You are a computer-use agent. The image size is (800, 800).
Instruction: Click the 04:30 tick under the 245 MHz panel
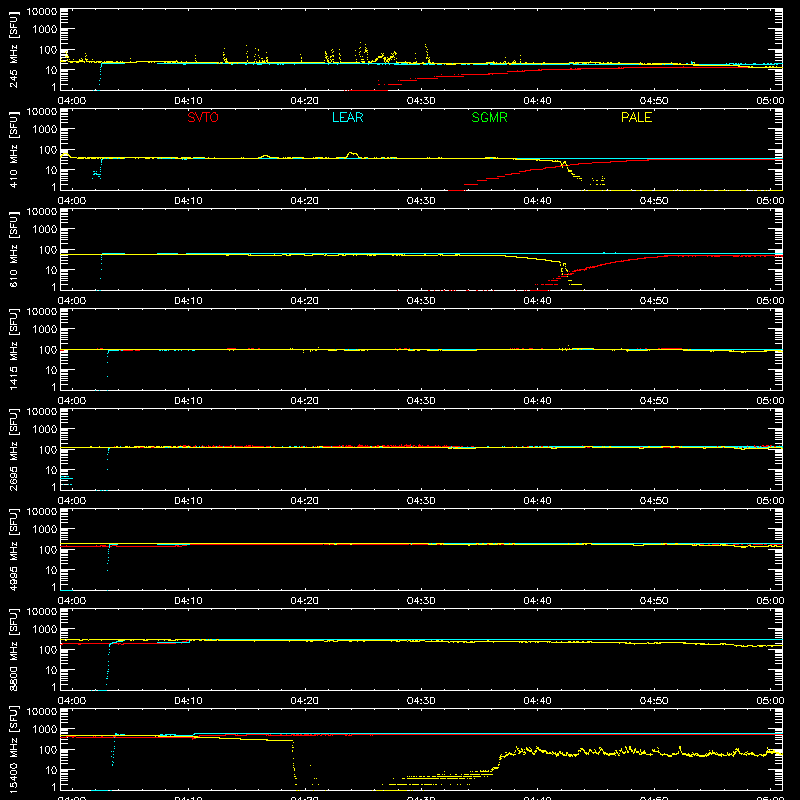click(x=421, y=101)
